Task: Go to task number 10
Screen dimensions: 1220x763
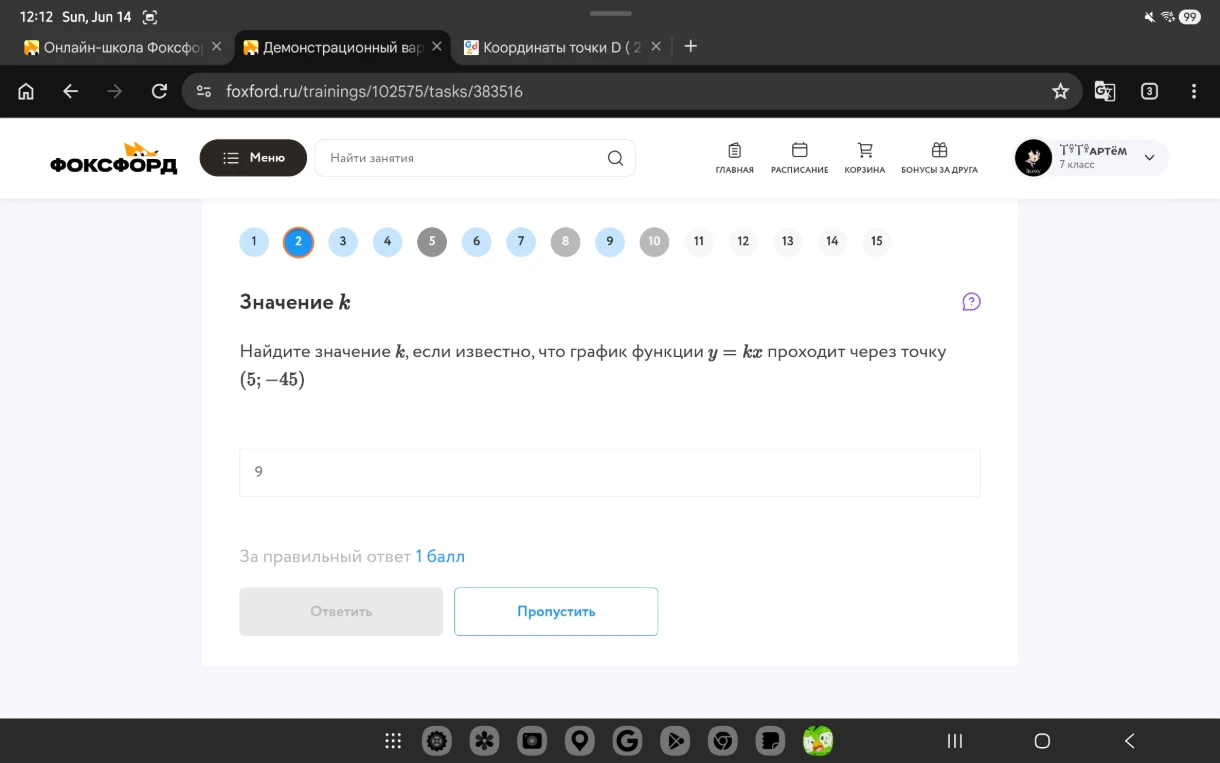Action: 654,241
